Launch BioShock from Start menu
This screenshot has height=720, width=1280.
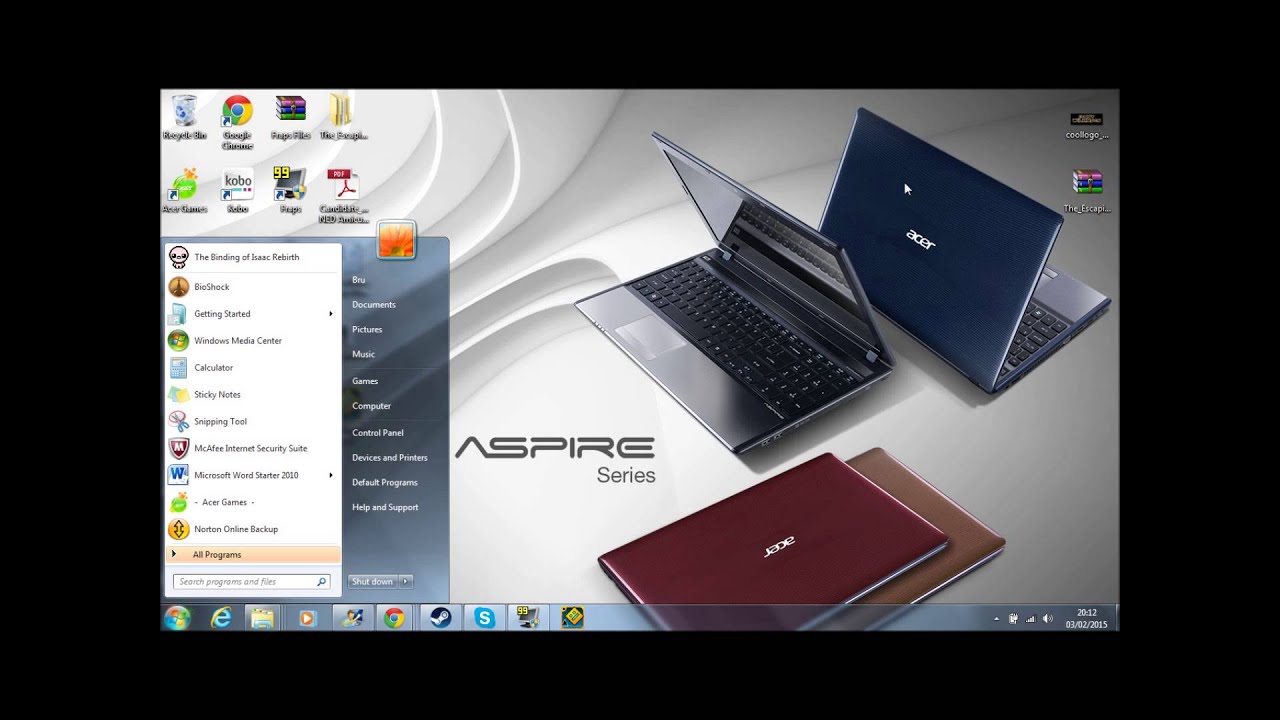(254, 287)
